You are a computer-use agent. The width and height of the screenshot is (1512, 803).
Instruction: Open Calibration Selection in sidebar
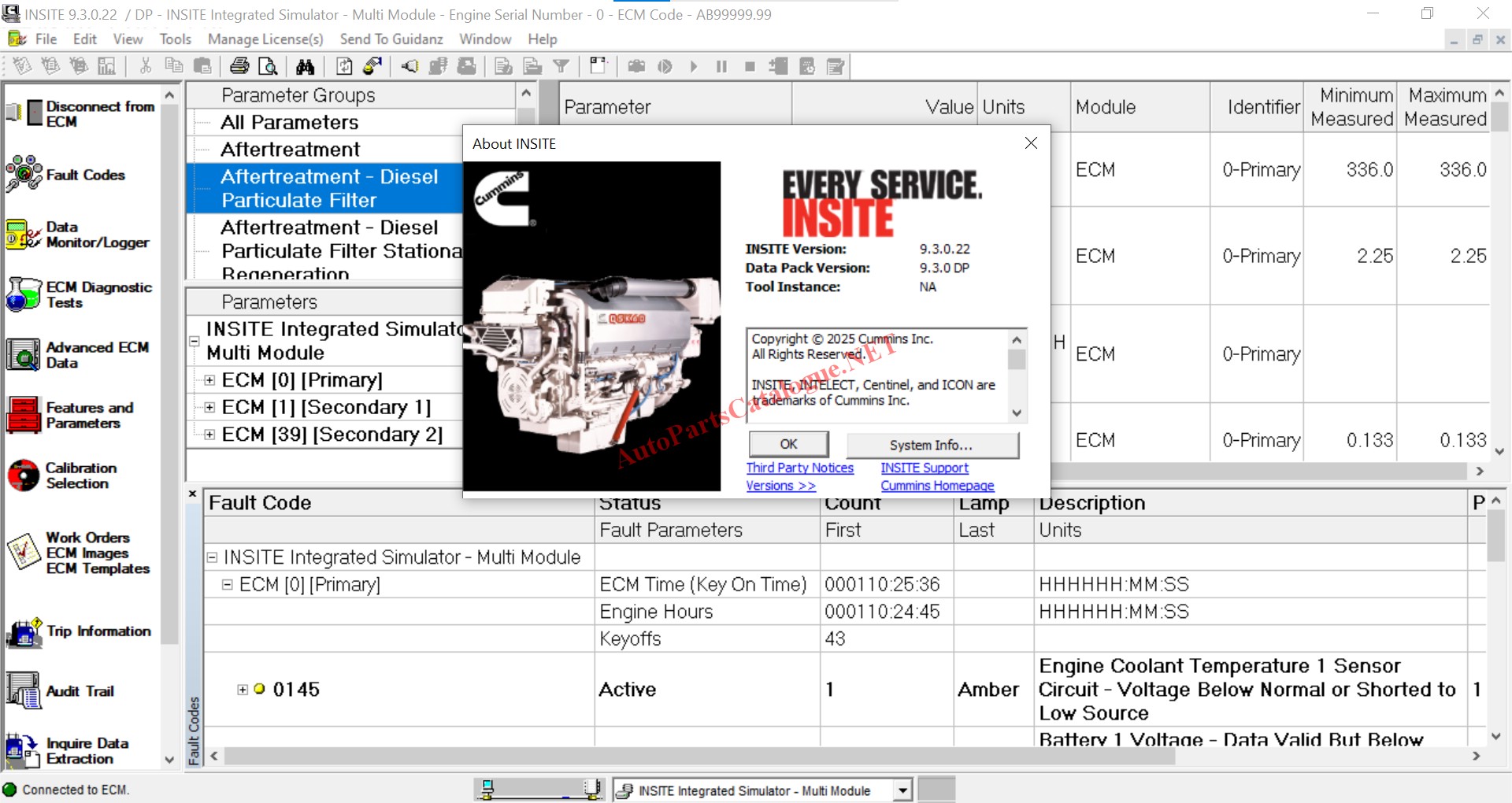click(24, 476)
